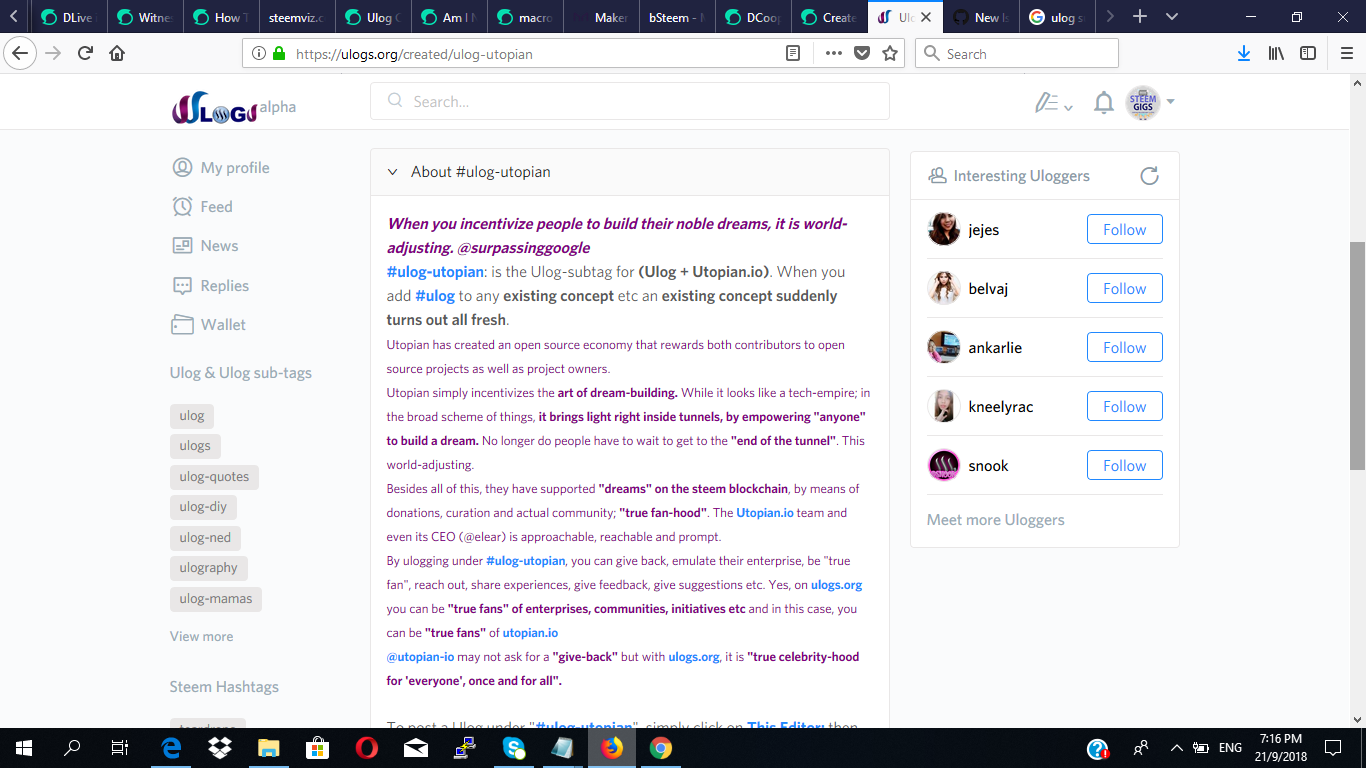Refresh the Interesting Uloggers list
This screenshot has width=1366, height=768.
1150,176
